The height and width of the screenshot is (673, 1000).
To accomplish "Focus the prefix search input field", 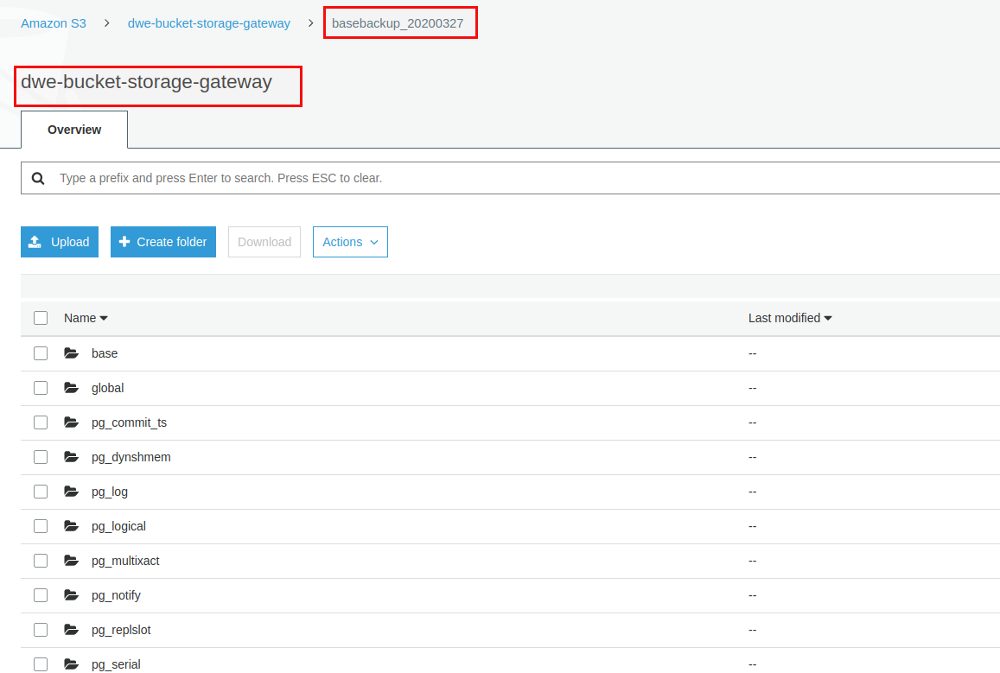I will click(x=510, y=178).
